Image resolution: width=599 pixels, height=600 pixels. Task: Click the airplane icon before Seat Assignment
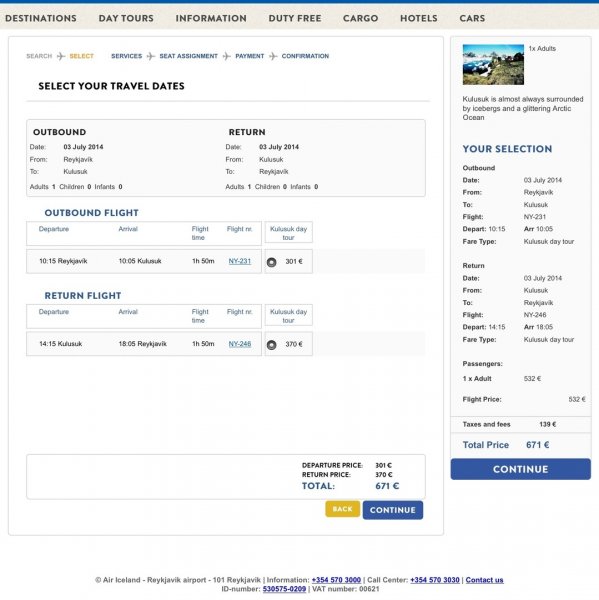pyautogui.click(x=151, y=56)
